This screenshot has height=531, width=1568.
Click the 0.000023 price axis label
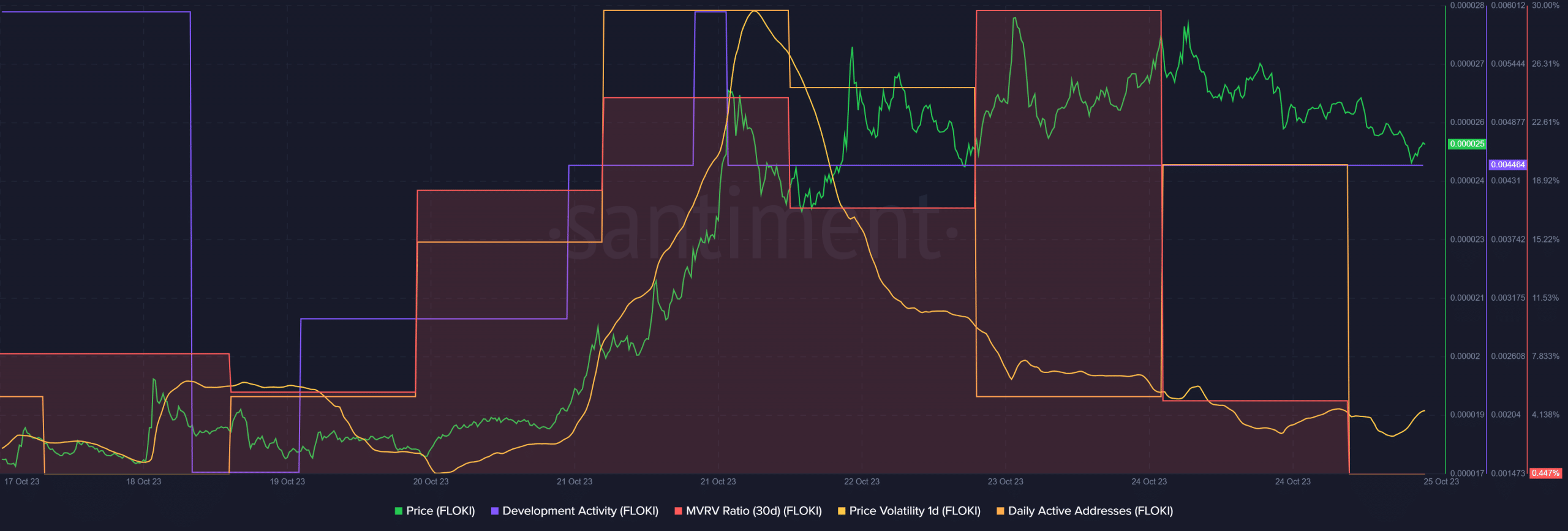[x=1467, y=239]
